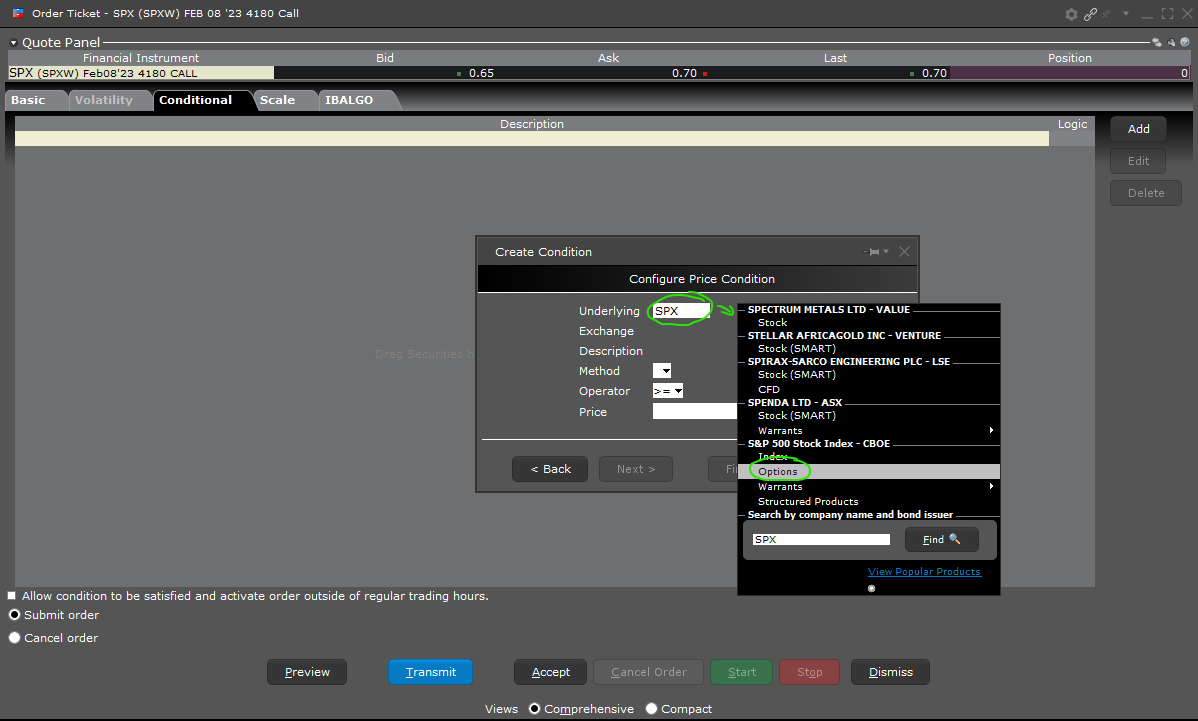
Task: Open the Method dropdown
Action: click(662, 371)
